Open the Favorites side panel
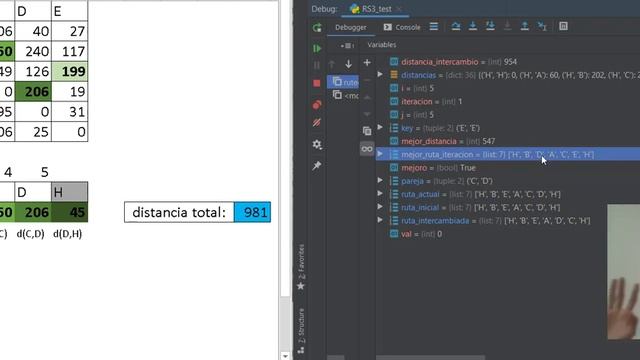Image resolution: width=640 pixels, height=360 pixels. pyautogui.click(x=301, y=267)
